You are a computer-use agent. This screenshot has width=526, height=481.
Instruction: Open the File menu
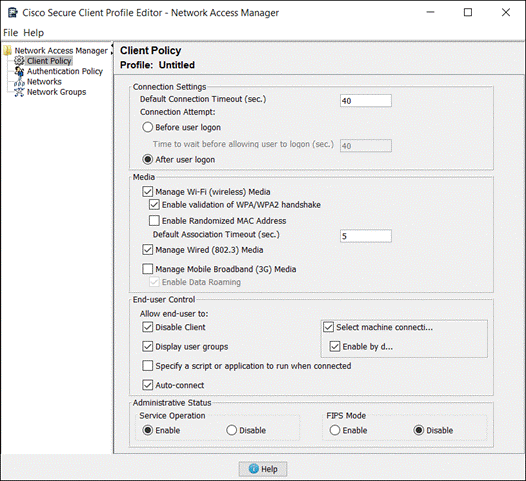point(10,33)
